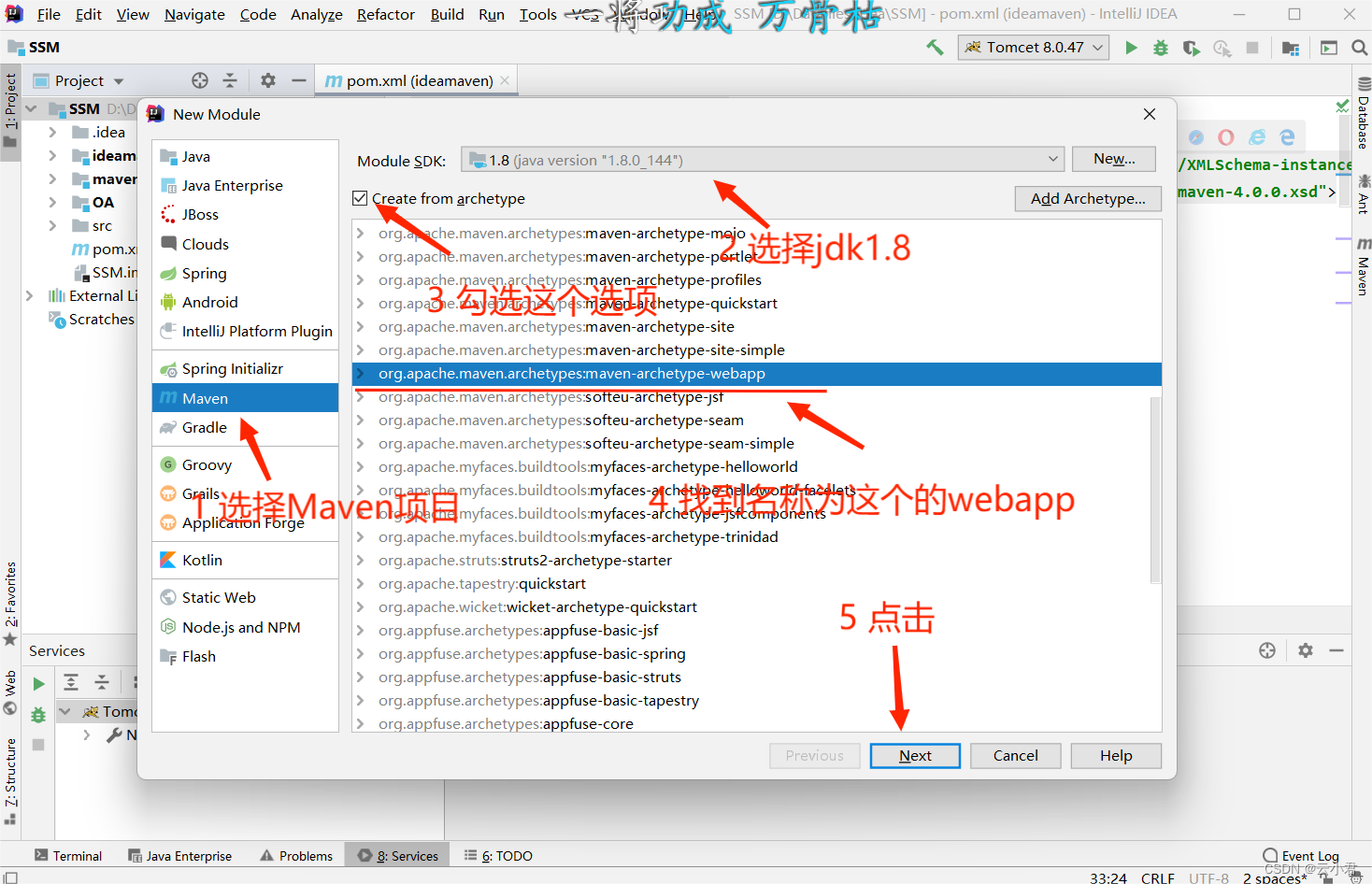The width and height of the screenshot is (1372, 884).
Task: Open the Project Structure icon in the toolbar
Action: [1291, 48]
